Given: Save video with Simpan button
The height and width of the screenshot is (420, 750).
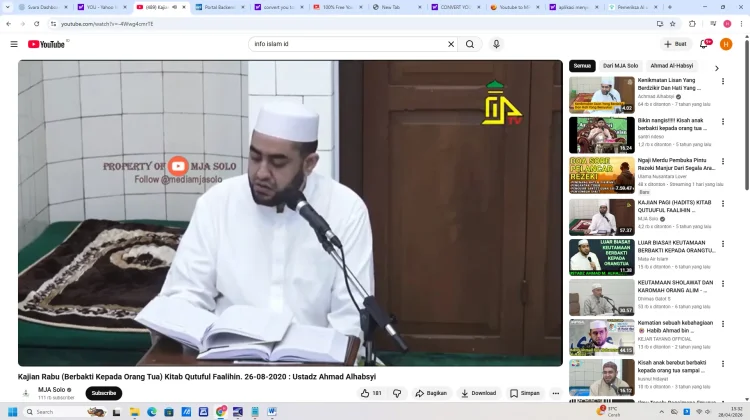Looking at the screenshot, I should [525, 393].
